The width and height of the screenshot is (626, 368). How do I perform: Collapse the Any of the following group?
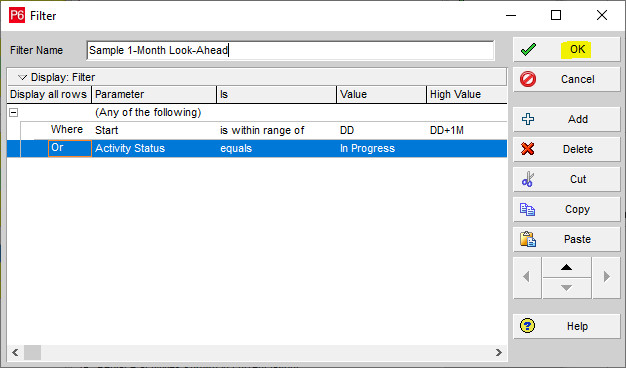(x=14, y=113)
